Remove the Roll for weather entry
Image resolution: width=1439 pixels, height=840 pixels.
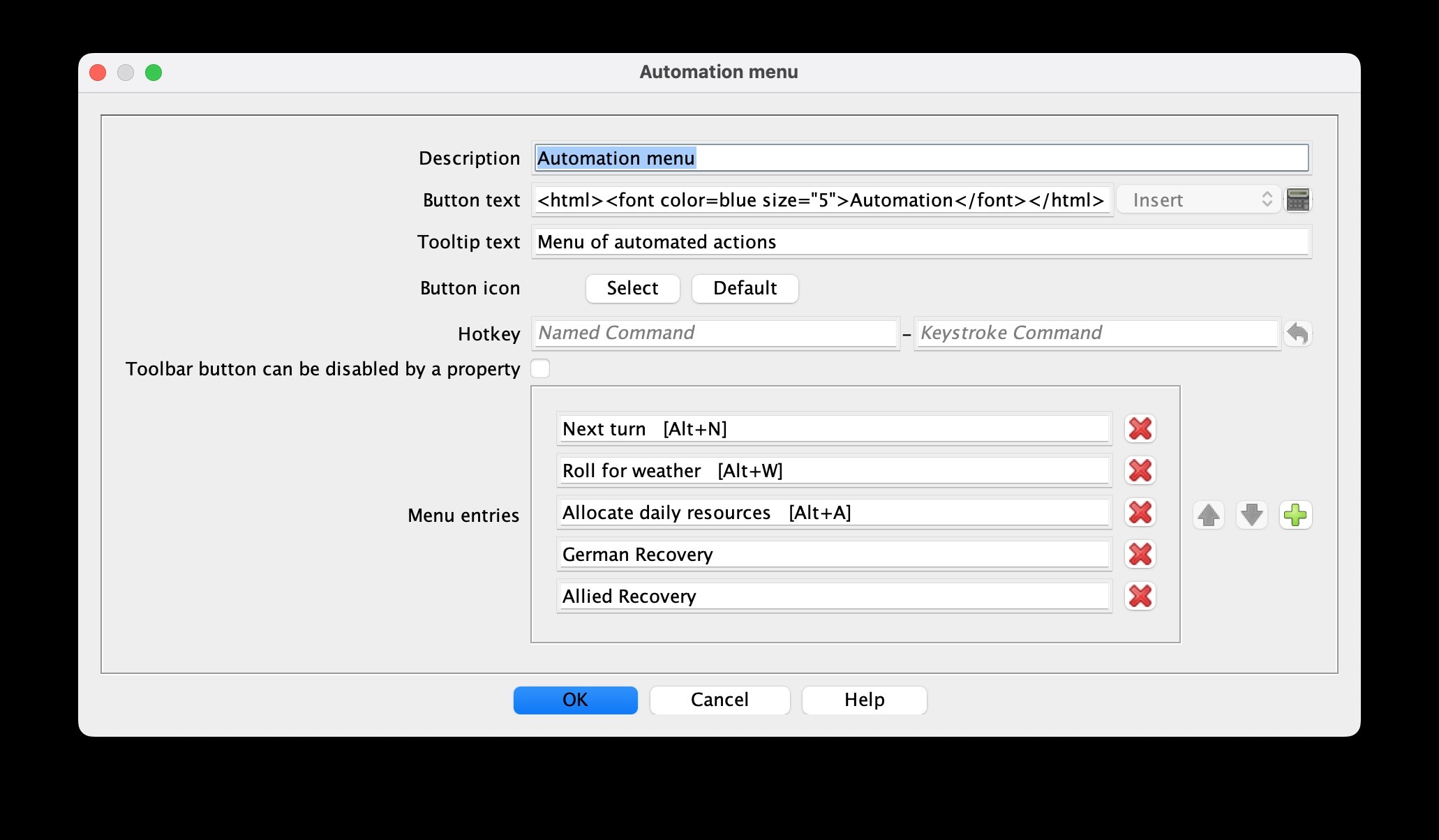[x=1140, y=471]
